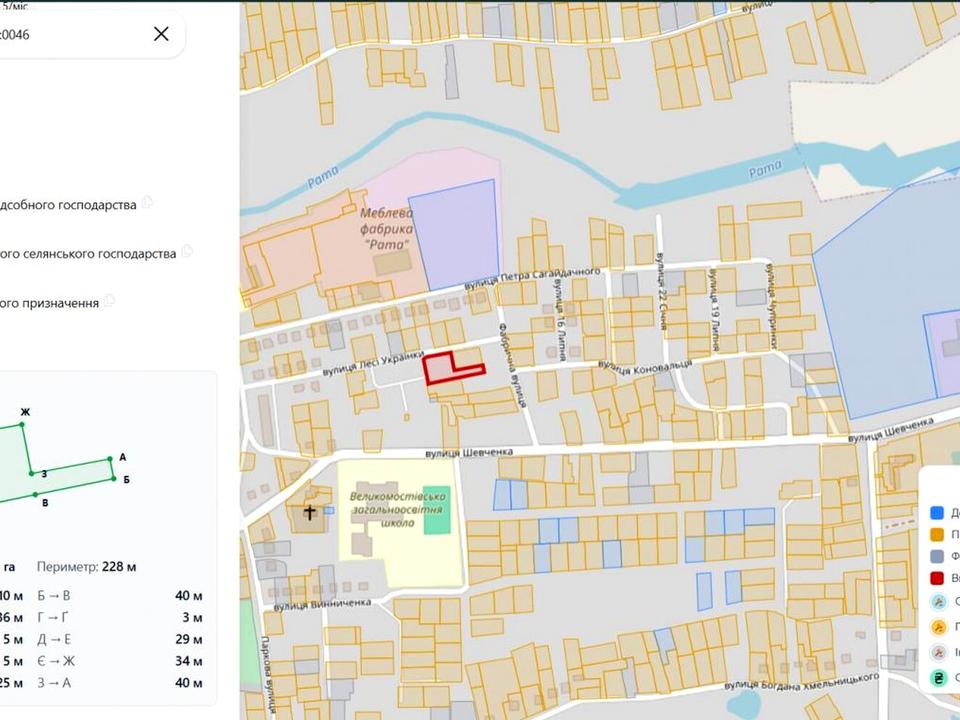Click the 'вулиця Винниченка' street label
Image resolution: width=960 pixels, height=720 pixels.
pyautogui.click(x=322, y=605)
